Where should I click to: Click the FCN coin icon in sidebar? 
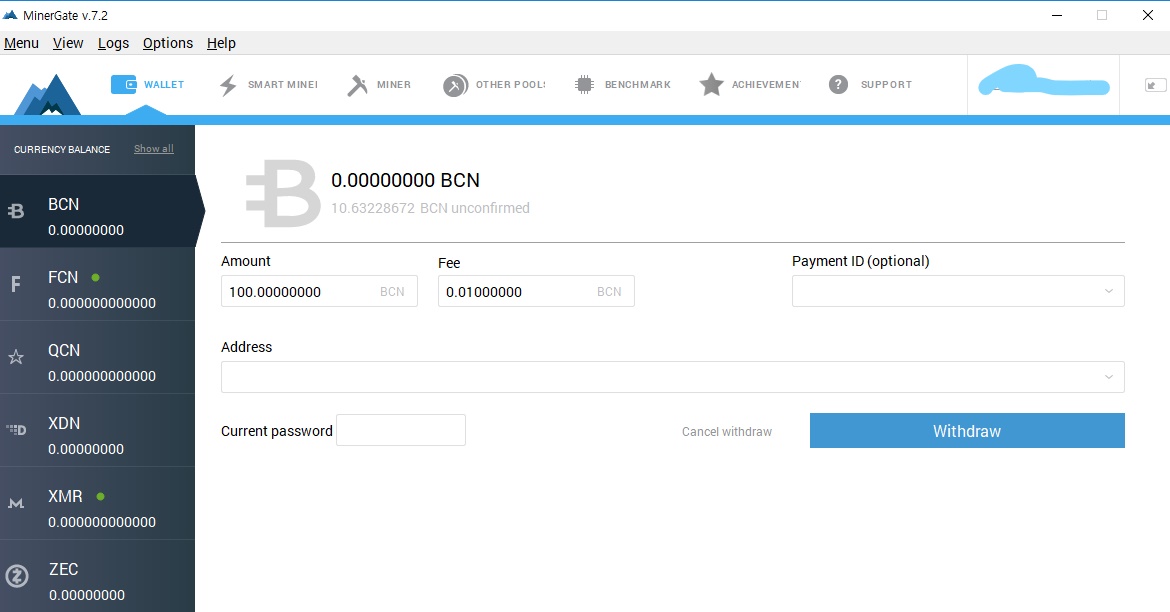coord(16,284)
